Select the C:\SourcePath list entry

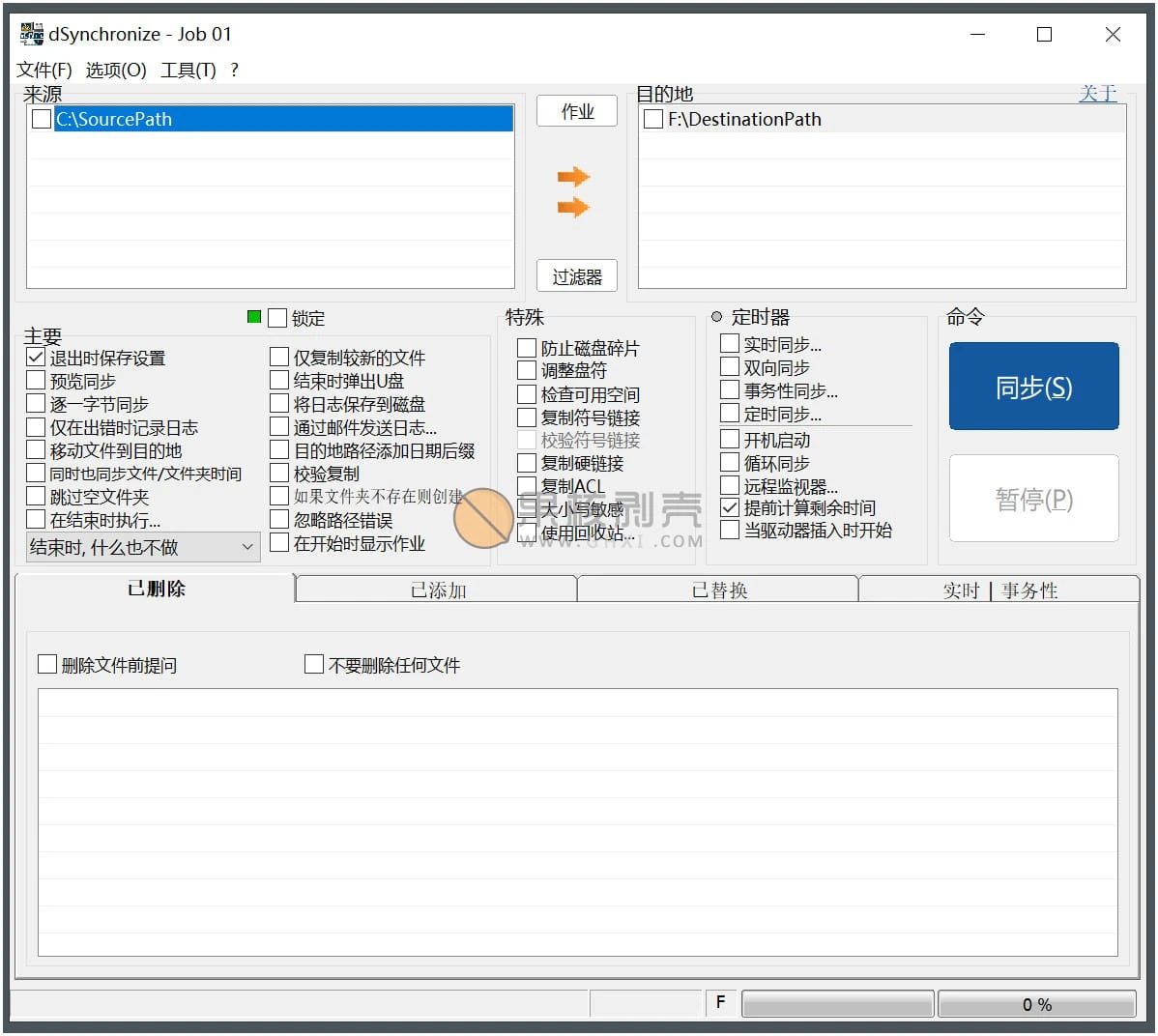283,119
